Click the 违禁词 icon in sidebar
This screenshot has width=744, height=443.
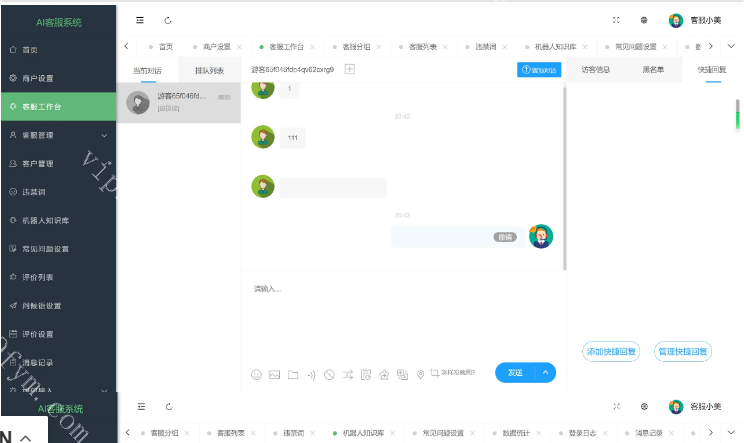point(13,192)
